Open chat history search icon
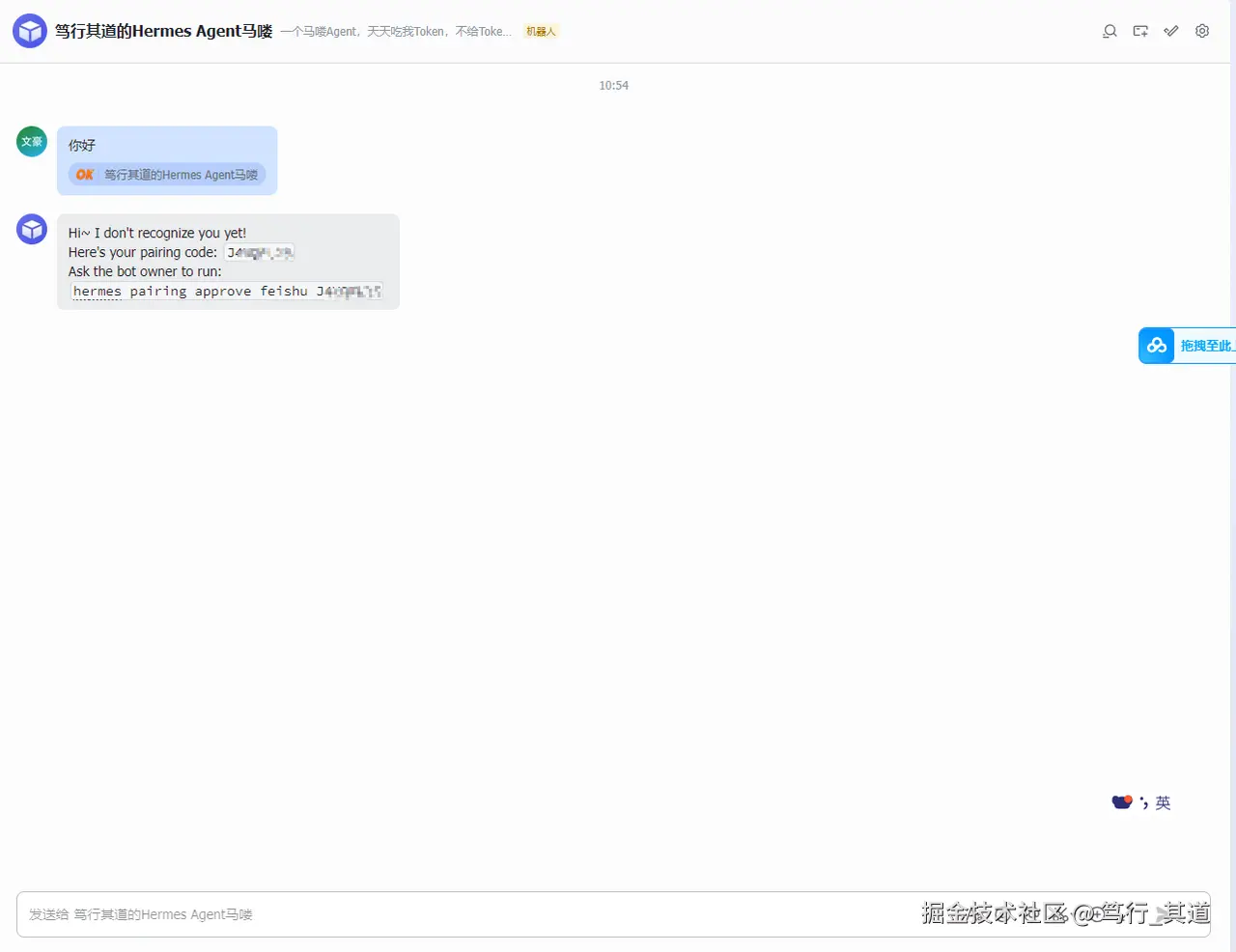The width and height of the screenshot is (1236, 952). coord(1110,31)
